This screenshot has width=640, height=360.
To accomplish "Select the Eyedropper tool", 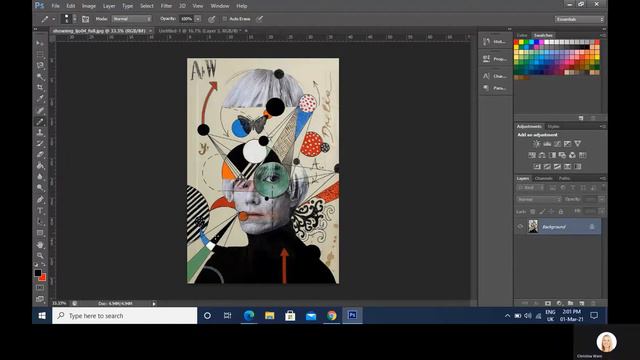I will (40, 98).
